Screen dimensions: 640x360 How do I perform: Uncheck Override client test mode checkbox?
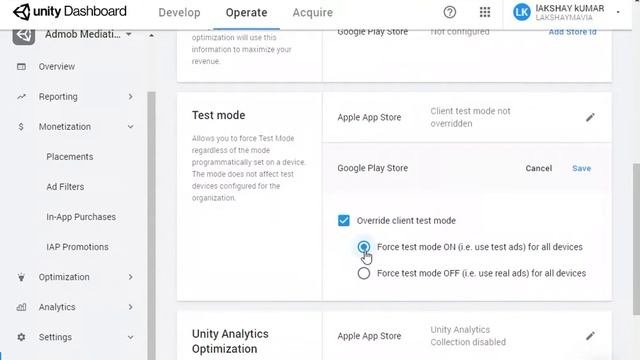(344, 220)
